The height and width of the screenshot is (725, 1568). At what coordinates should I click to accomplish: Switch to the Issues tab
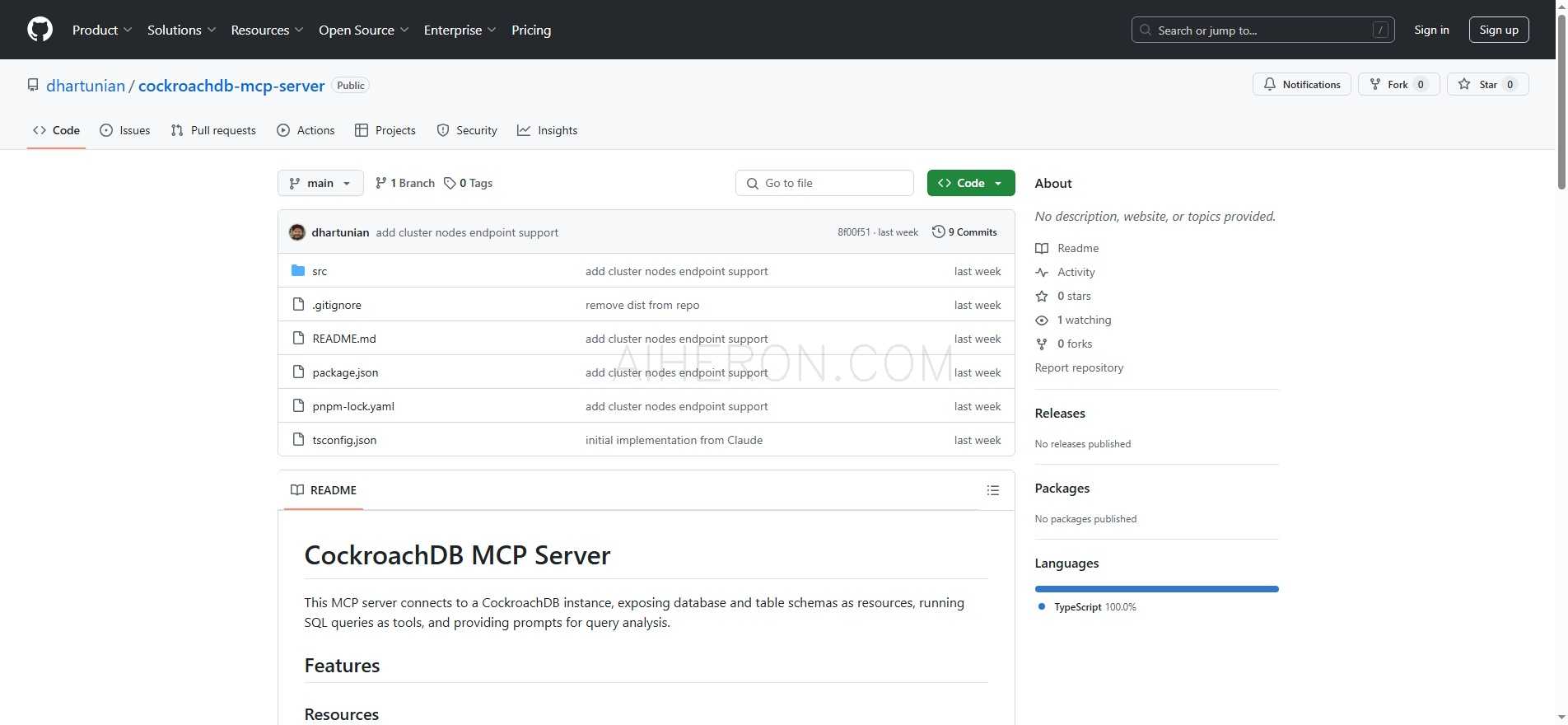coord(124,130)
